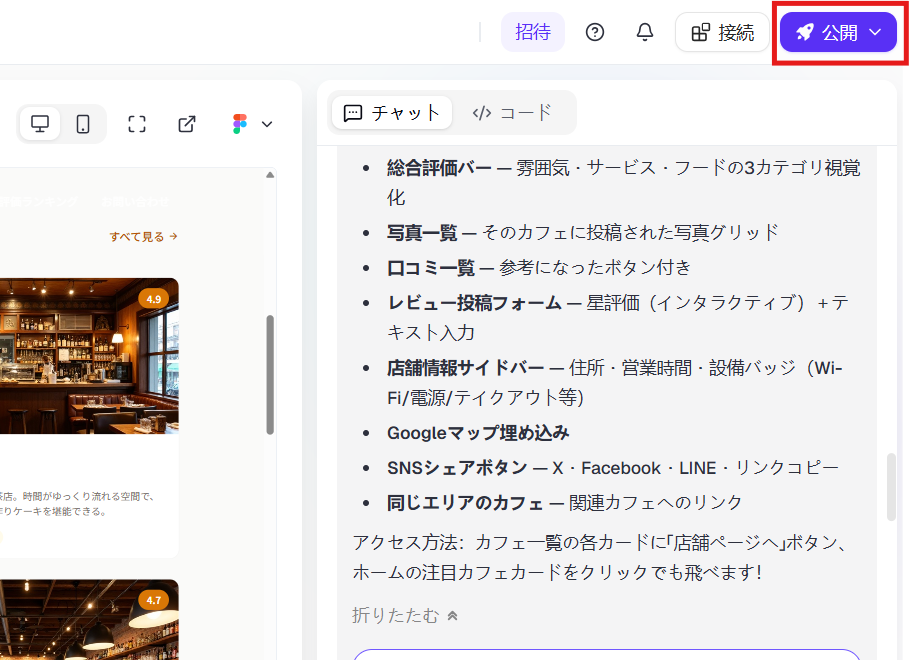The width and height of the screenshot is (909, 660).
Task: Click the 4.7 rating badge
Action: [x=154, y=600]
